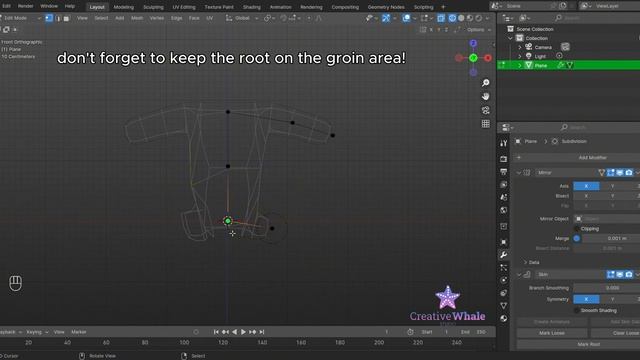Select wireframe viewport shading icon
The width and height of the screenshot is (640, 360).
pos(452,18)
